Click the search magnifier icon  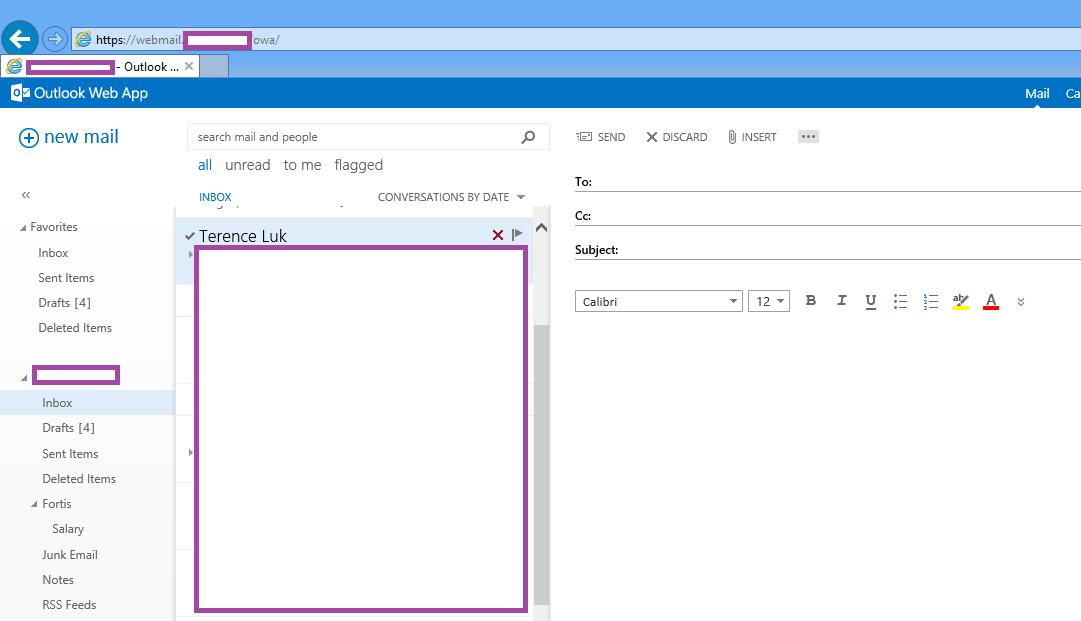click(528, 137)
